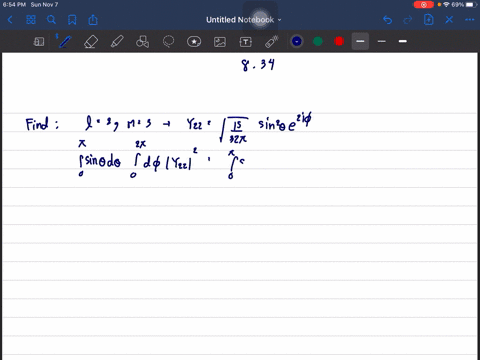This screenshot has width=480, height=360.
Task: Select the Shapes tool
Action: pyautogui.click(x=142, y=42)
